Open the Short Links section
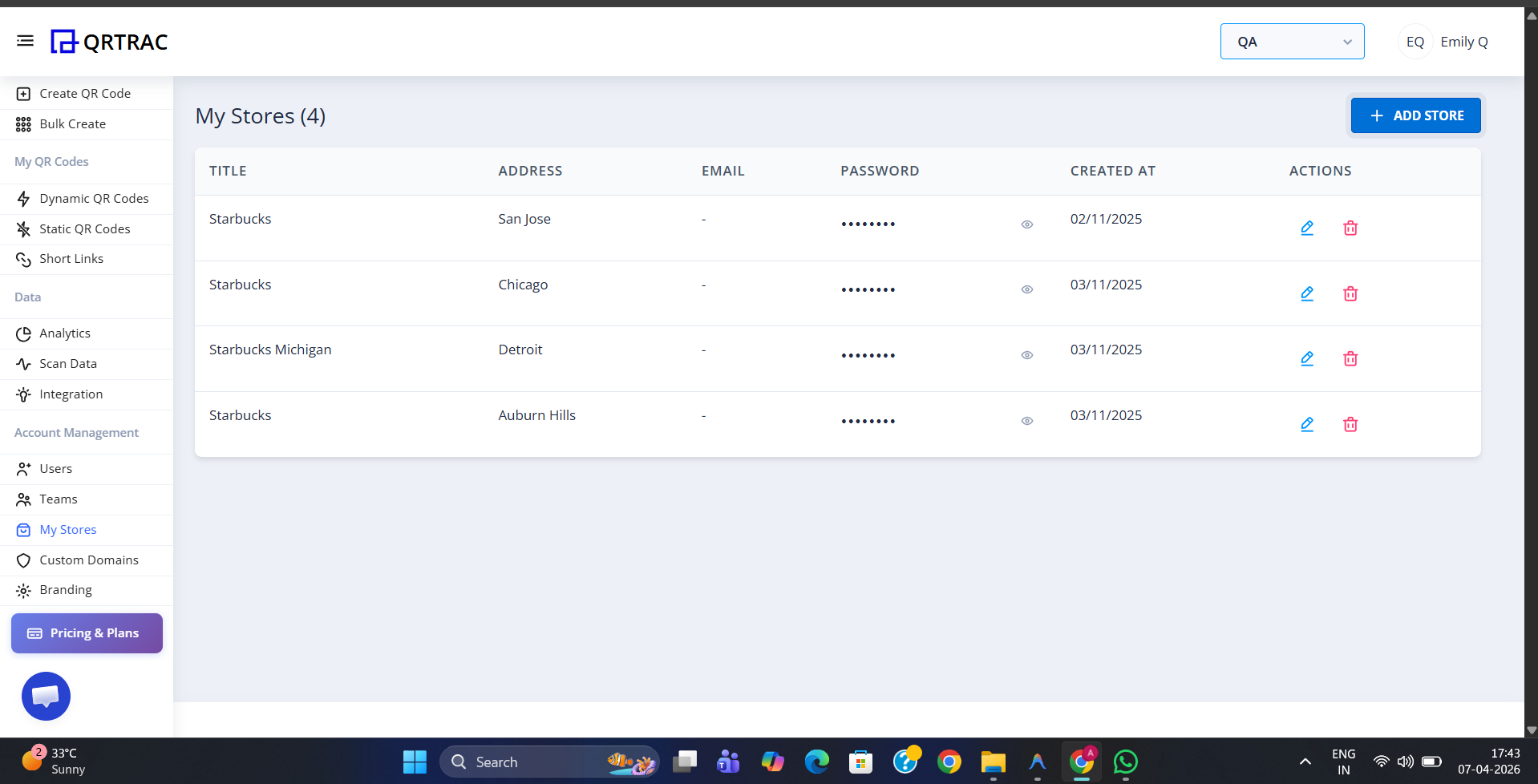 (x=71, y=258)
